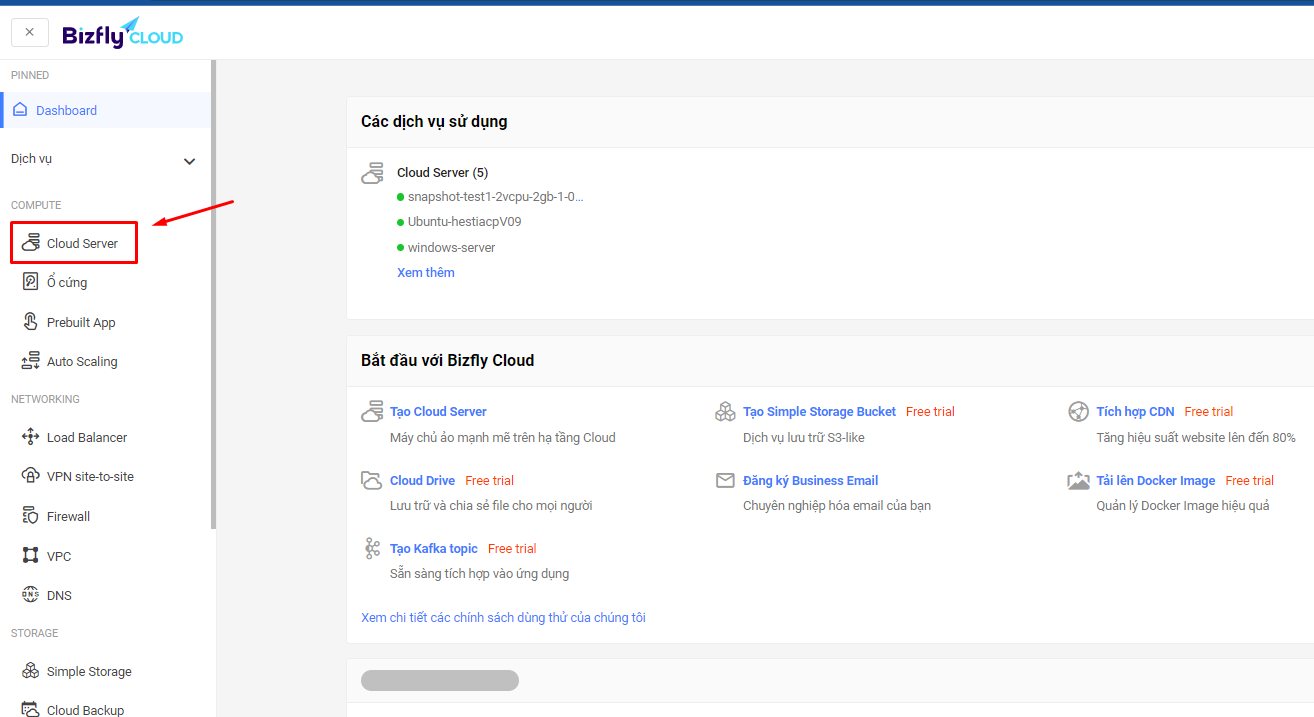Click the Business Email envelope icon
Image resolution: width=1314 pixels, height=717 pixels.
(x=725, y=480)
